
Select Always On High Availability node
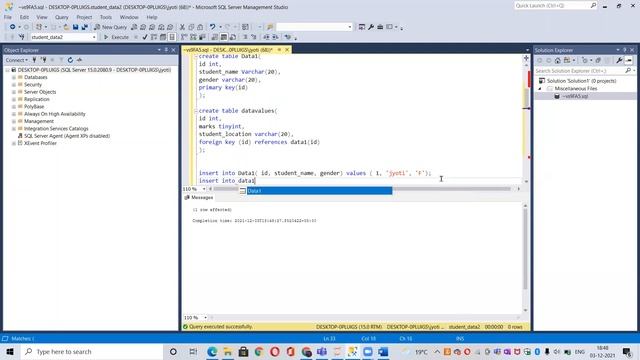coord(55,114)
